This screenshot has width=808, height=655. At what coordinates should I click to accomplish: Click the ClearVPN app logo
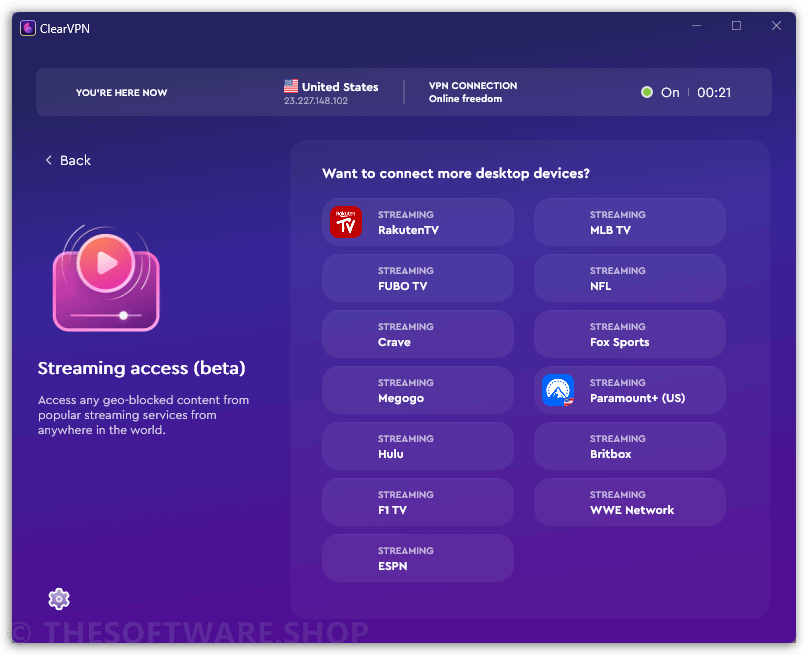click(x=28, y=28)
